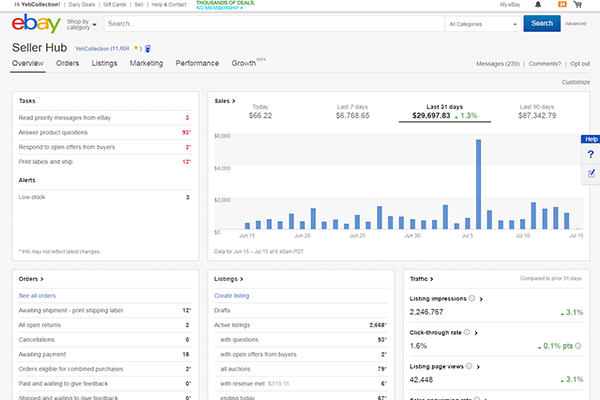The width and height of the screenshot is (600, 400).
Task: Expand the Listings section header
Action: click(228, 279)
